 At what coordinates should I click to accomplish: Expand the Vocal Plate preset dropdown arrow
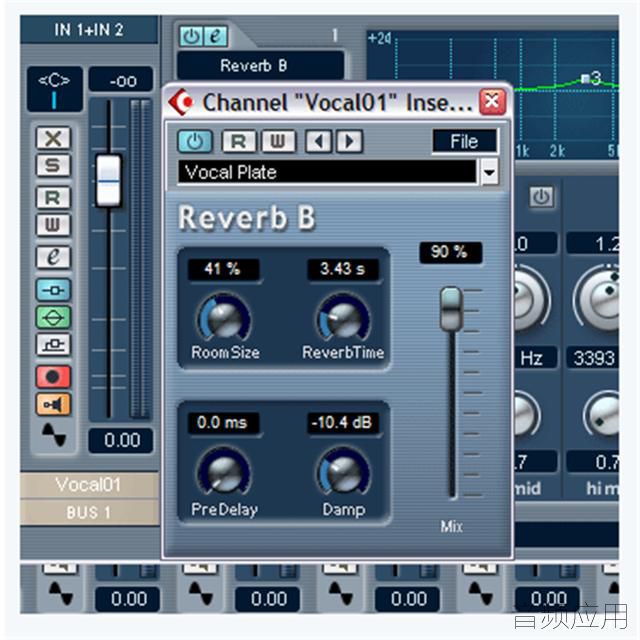[x=489, y=172]
